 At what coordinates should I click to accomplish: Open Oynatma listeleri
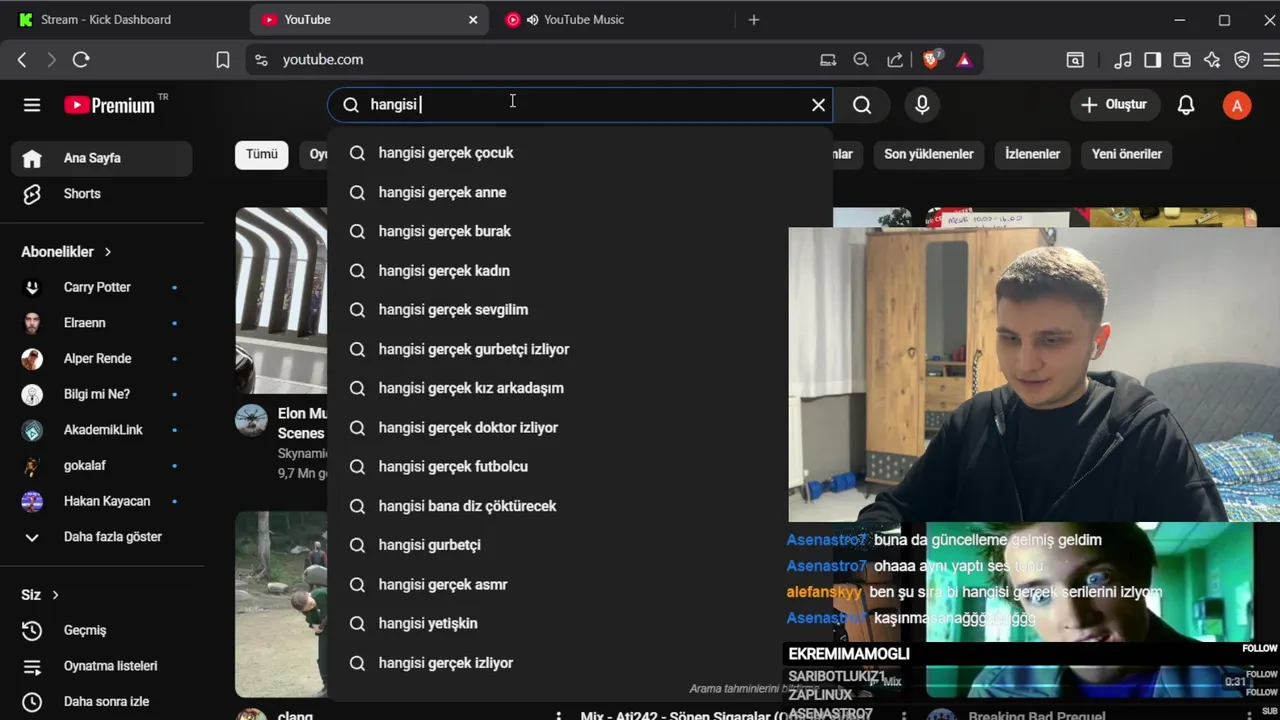pyautogui.click(x=101, y=666)
